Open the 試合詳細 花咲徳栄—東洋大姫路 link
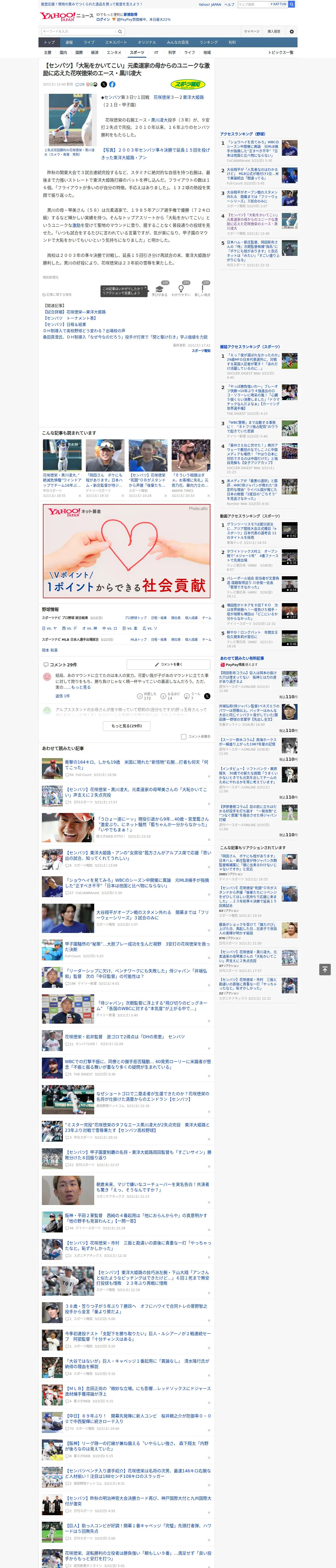Screen dimensions: 336x1568 coord(74,312)
